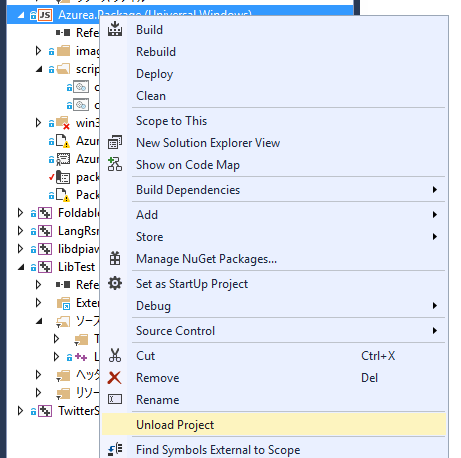Viewport: 461px width, 458px height.
Task: Expand the win3 folder node
Action: pos(38,123)
